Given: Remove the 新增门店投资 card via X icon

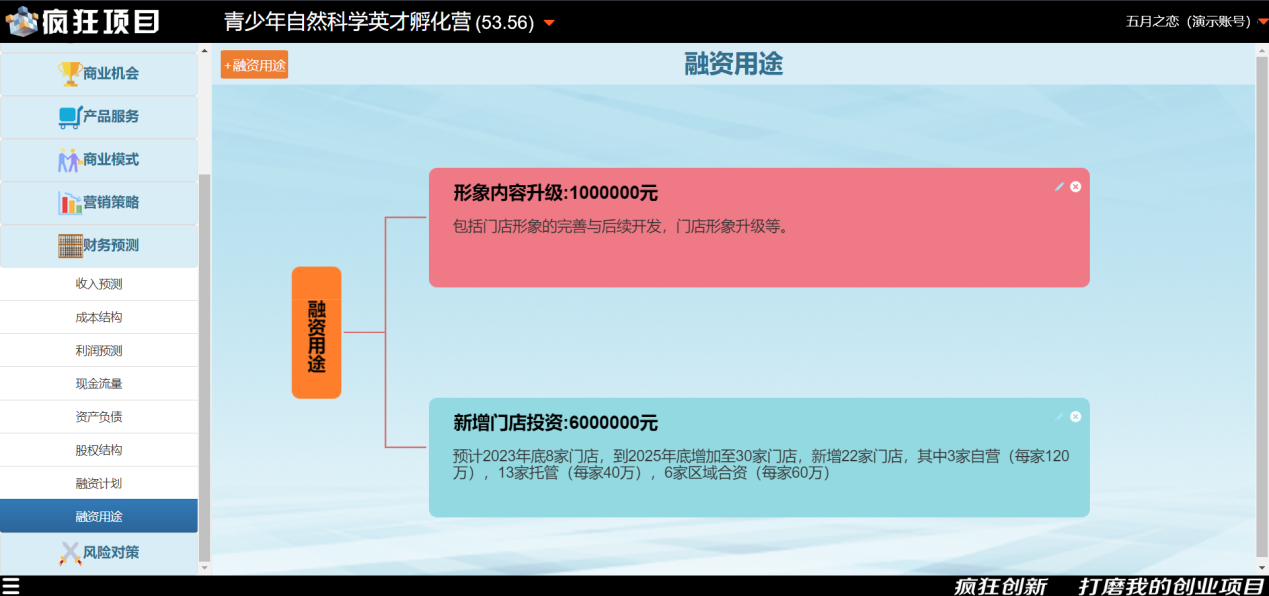Looking at the screenshot, I should (x=1076, y=417).
